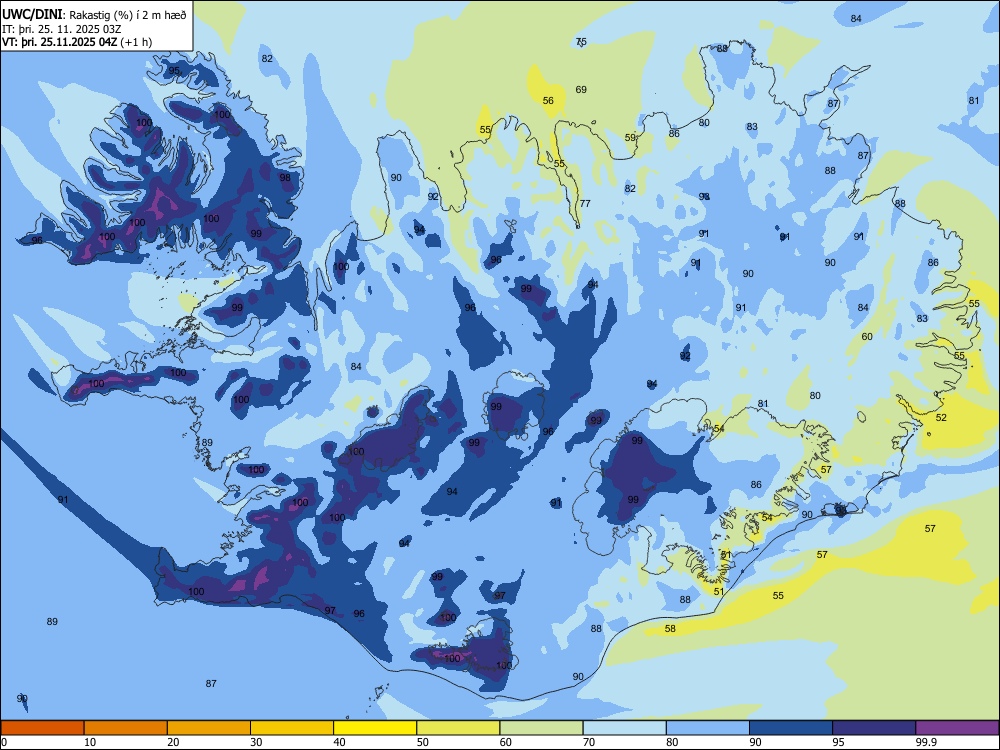
Task: Click the 'Rakastig (%) í 2 m hæð' label
Action: coord(128,15)
